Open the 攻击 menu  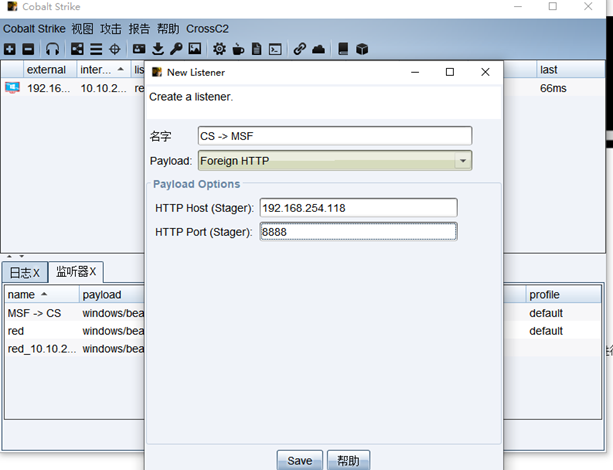(x=111, y=29)
